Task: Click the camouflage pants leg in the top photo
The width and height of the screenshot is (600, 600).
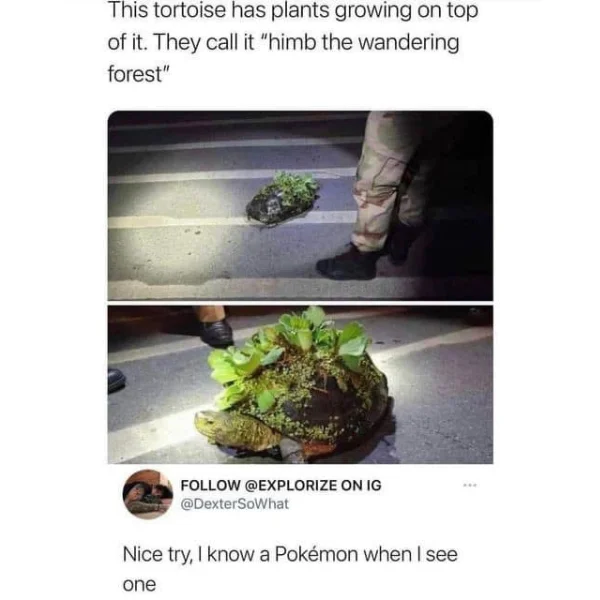Action: (x=385, y=180)
